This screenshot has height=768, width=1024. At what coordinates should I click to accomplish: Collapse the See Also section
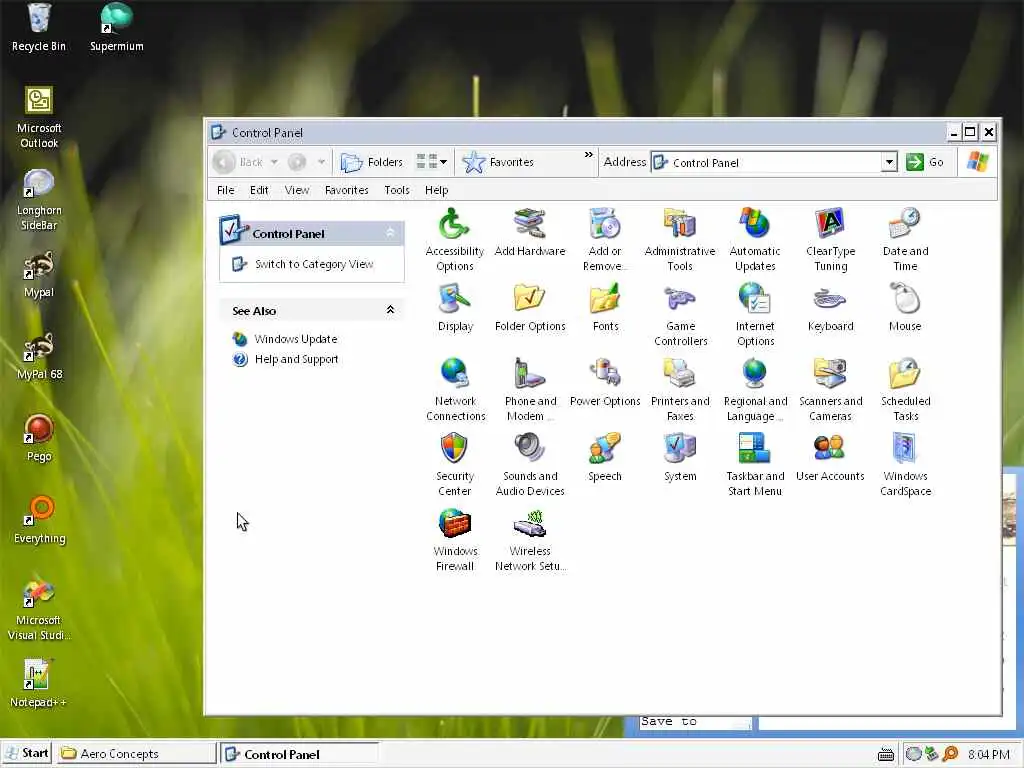tap(390, 310)
